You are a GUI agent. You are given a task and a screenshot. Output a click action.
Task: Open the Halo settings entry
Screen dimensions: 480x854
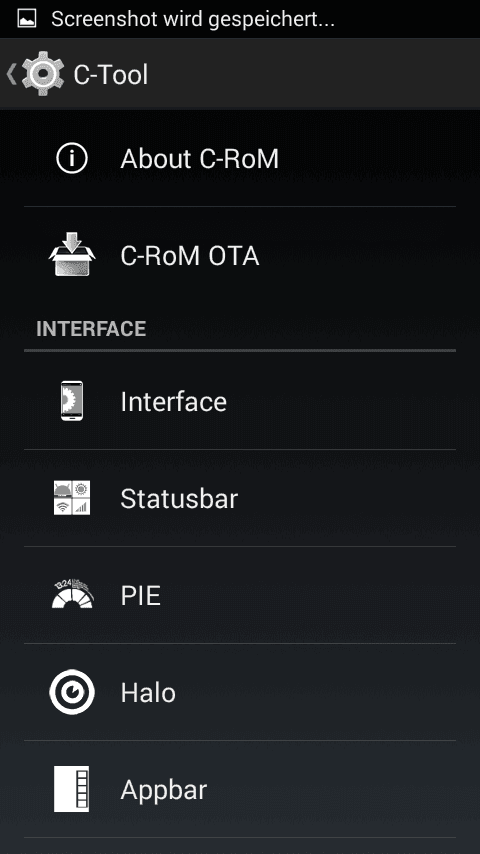tap(240, 692)
